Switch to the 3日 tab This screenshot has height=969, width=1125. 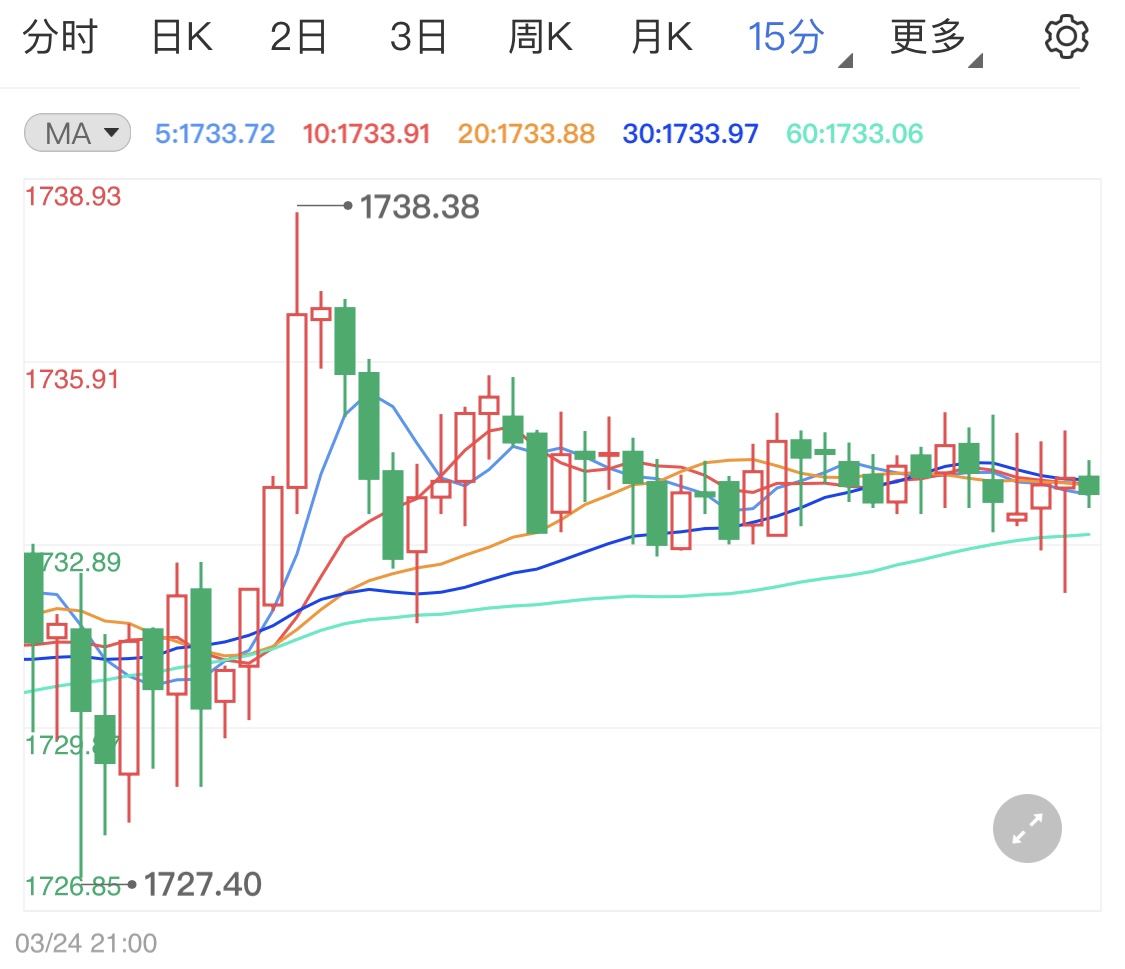click(418, 37)
